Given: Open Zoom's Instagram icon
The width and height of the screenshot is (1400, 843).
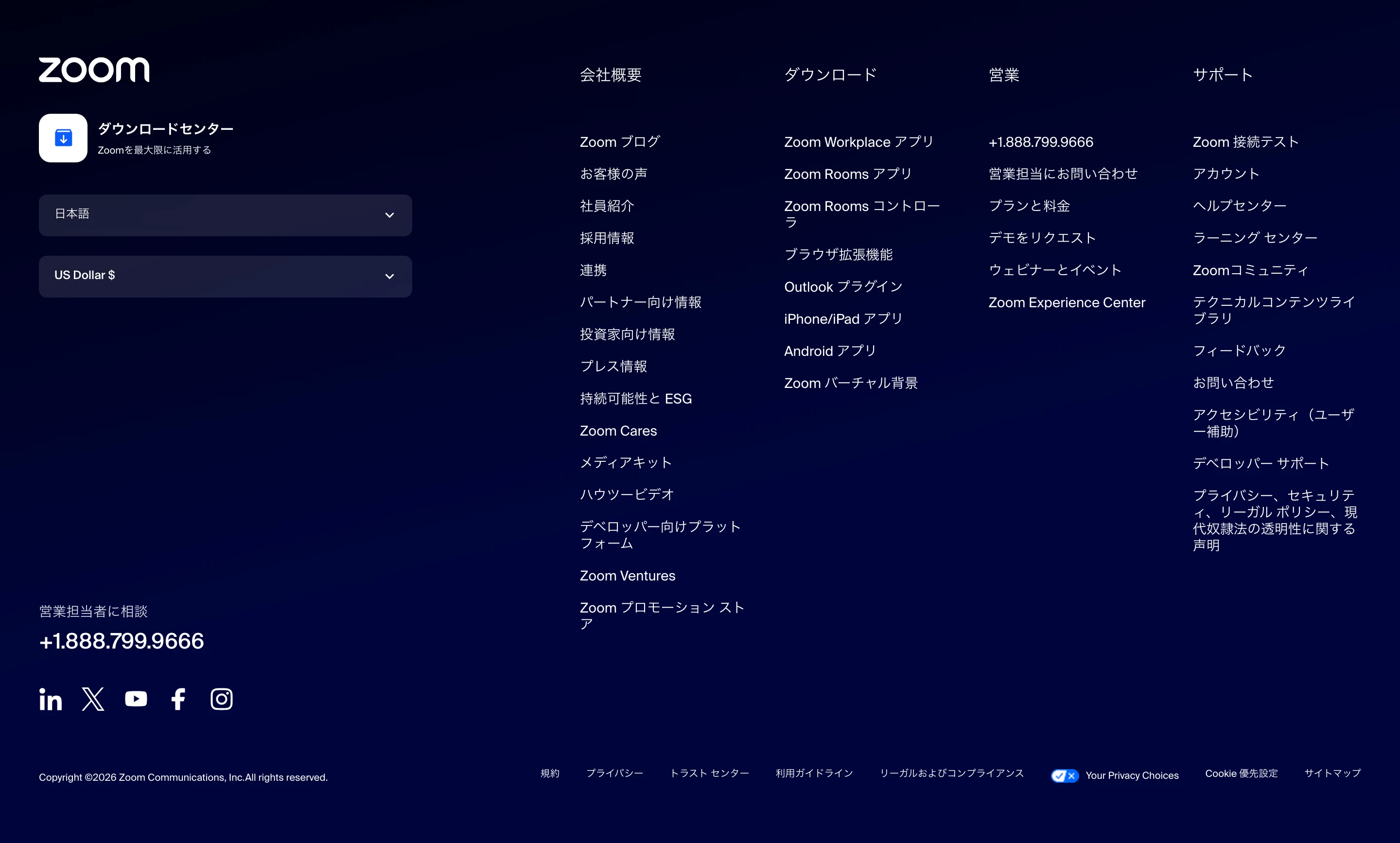Looking at the screenshot, I should [222, 699].
